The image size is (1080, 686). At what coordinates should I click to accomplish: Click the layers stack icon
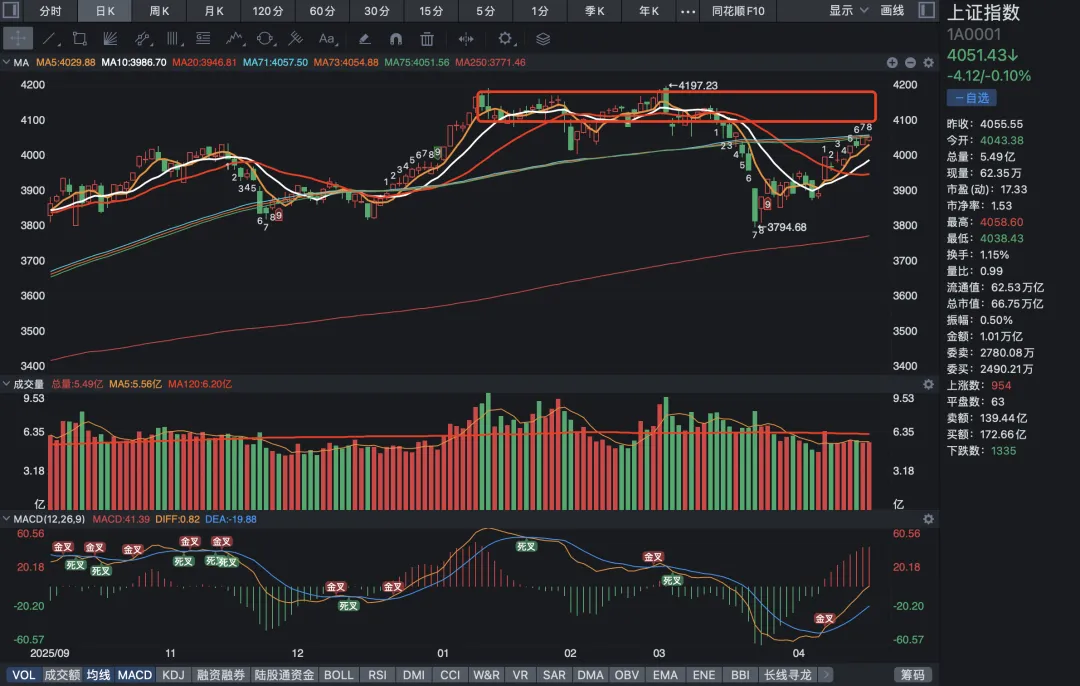[543, 39]
